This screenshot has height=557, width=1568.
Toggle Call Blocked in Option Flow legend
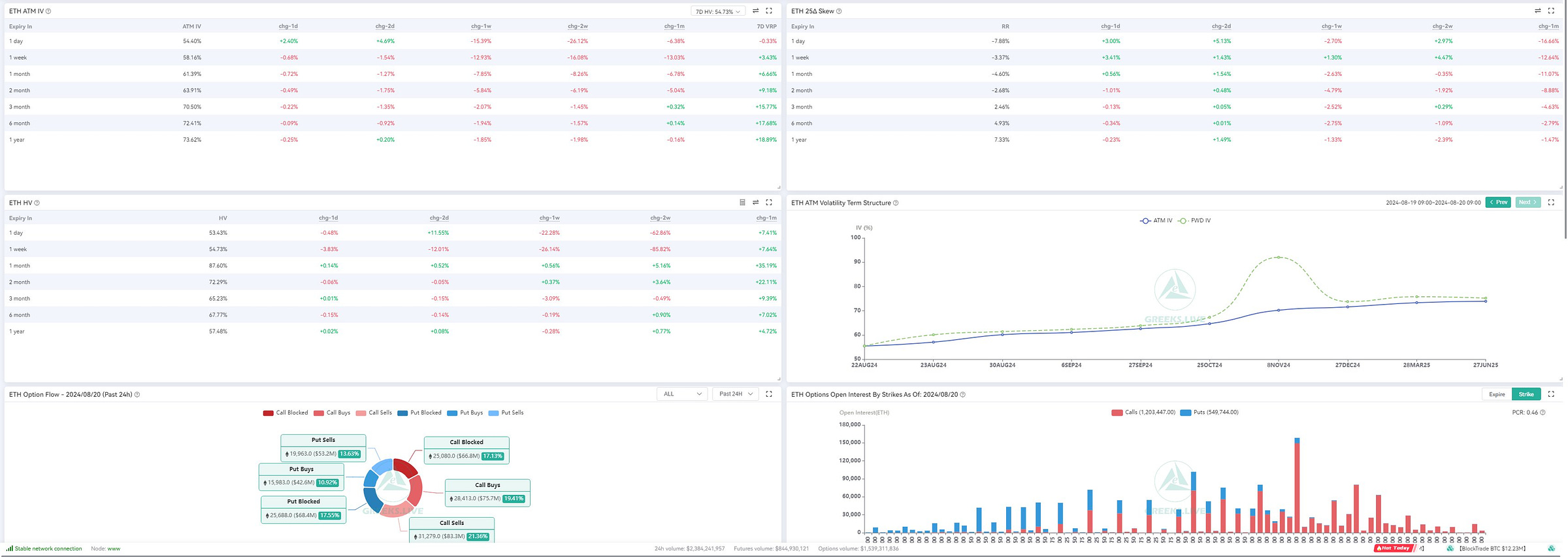pyautogui.click(x=285, y=413)
